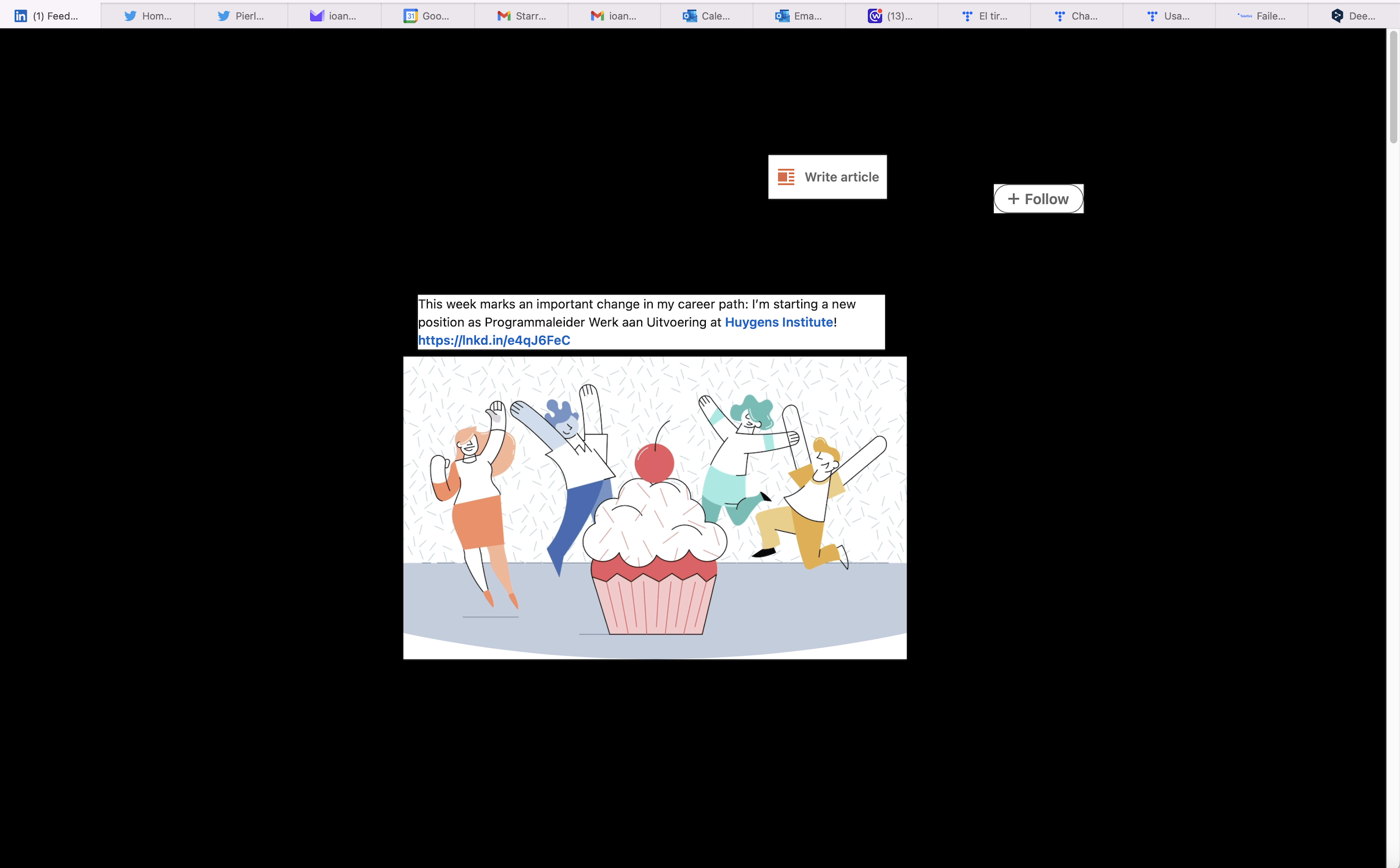Open the Huygens Institute link
The height and width of the screenshot is (868, 1400).
tap(778, 322)
